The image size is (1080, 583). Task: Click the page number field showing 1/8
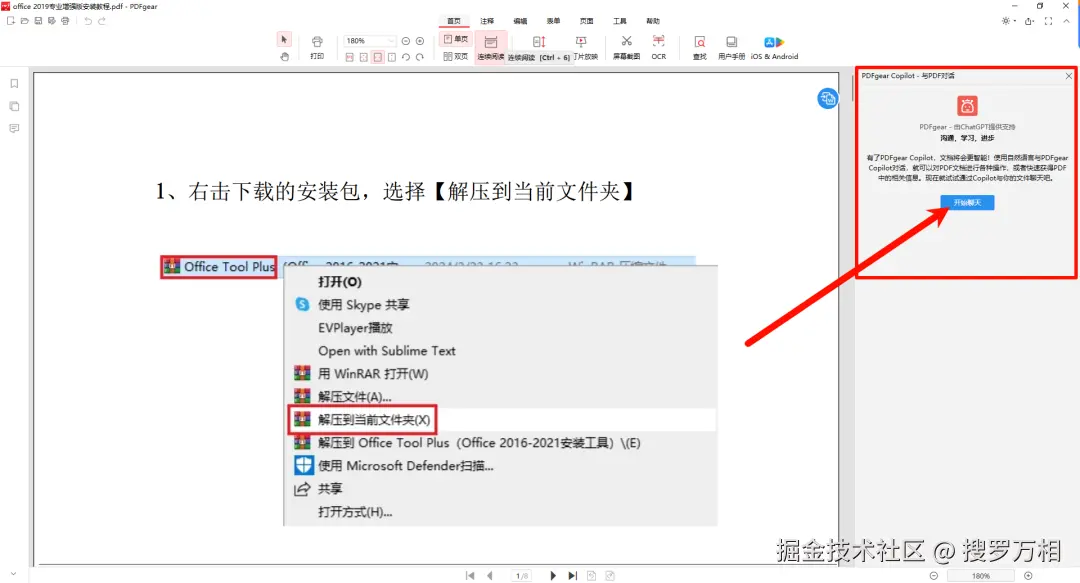click(x=522, y=575)
